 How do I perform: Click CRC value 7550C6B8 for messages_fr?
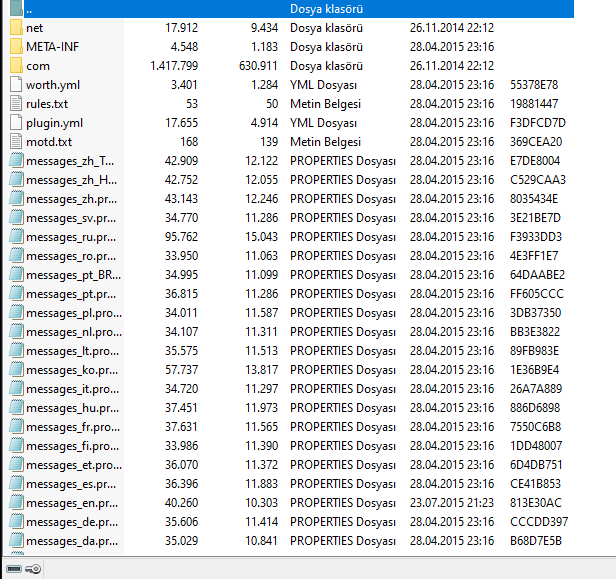point(535,427)
